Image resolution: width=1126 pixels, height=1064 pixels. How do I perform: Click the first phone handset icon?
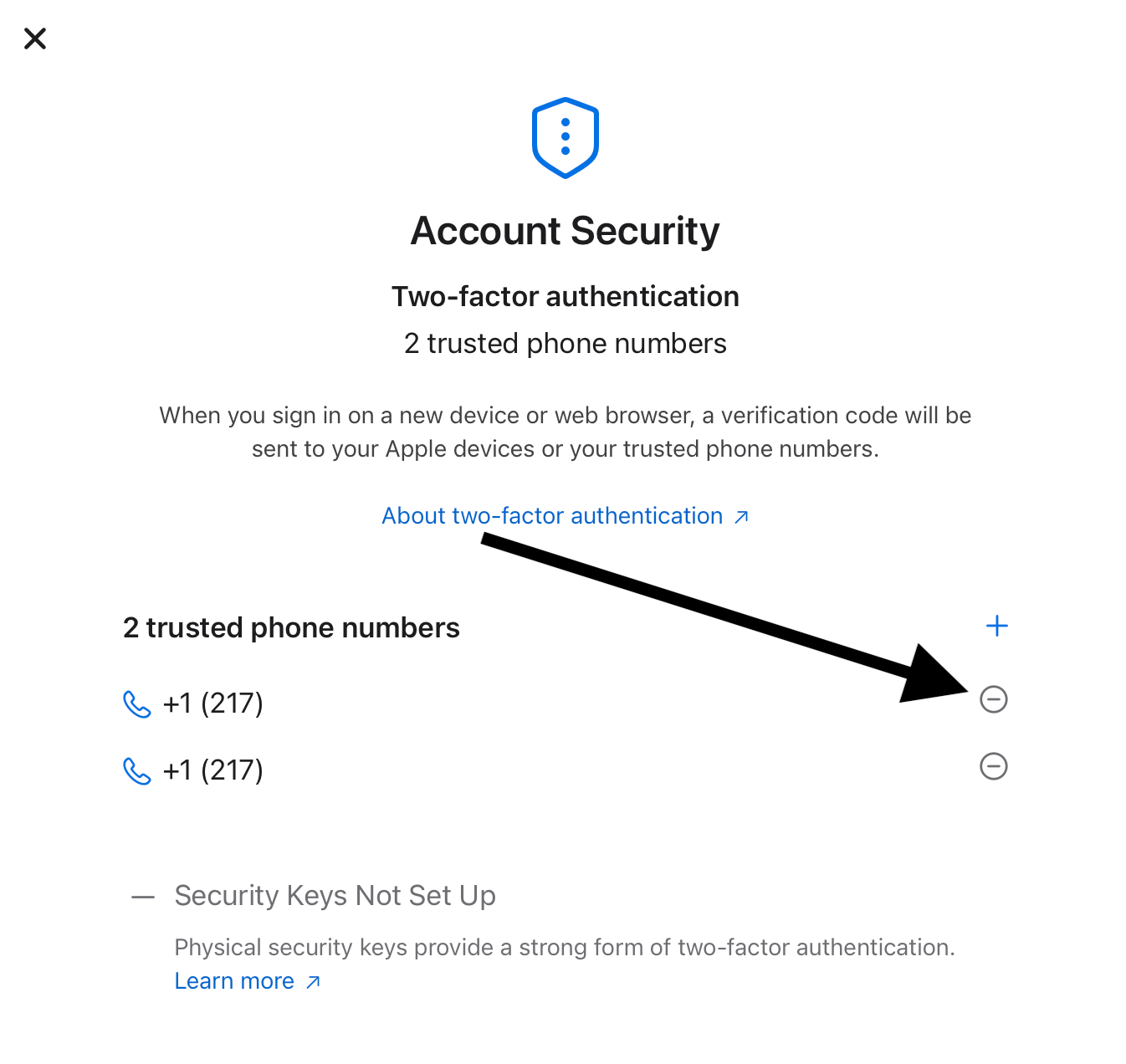[136, 704]
